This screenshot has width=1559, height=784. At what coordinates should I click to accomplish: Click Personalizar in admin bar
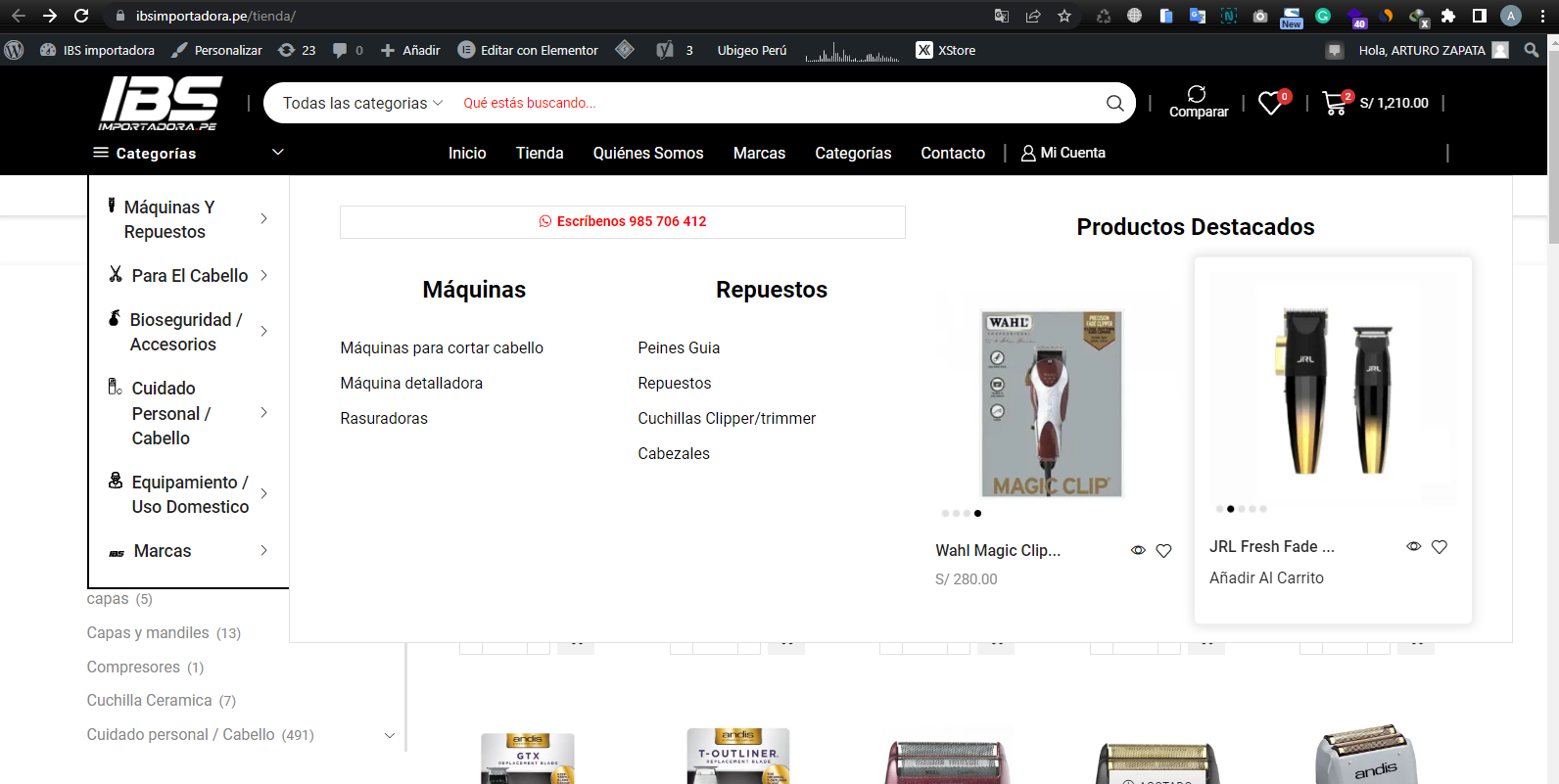(217, 50)
